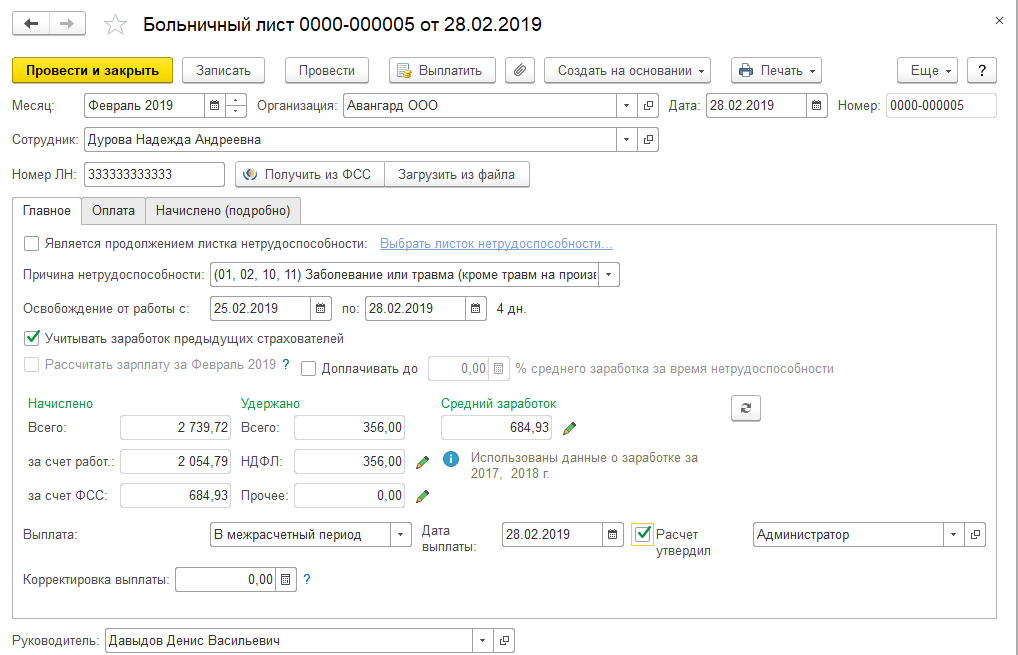Open calendar for Дата выплаты field
The image size is (1018, 655).
click(x=611, y=535)
